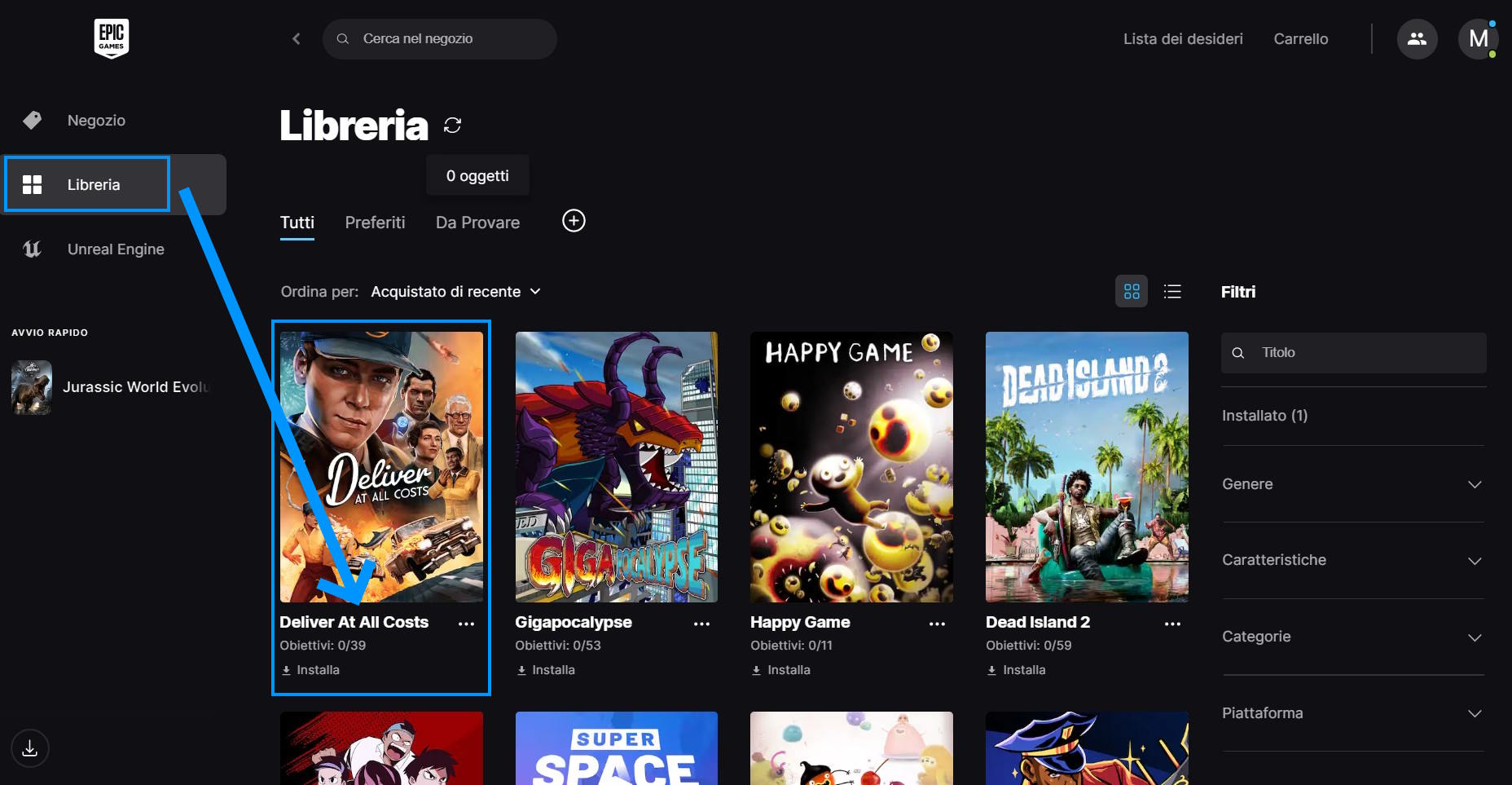Expand the Piattaforma filter

[1352, 713]
